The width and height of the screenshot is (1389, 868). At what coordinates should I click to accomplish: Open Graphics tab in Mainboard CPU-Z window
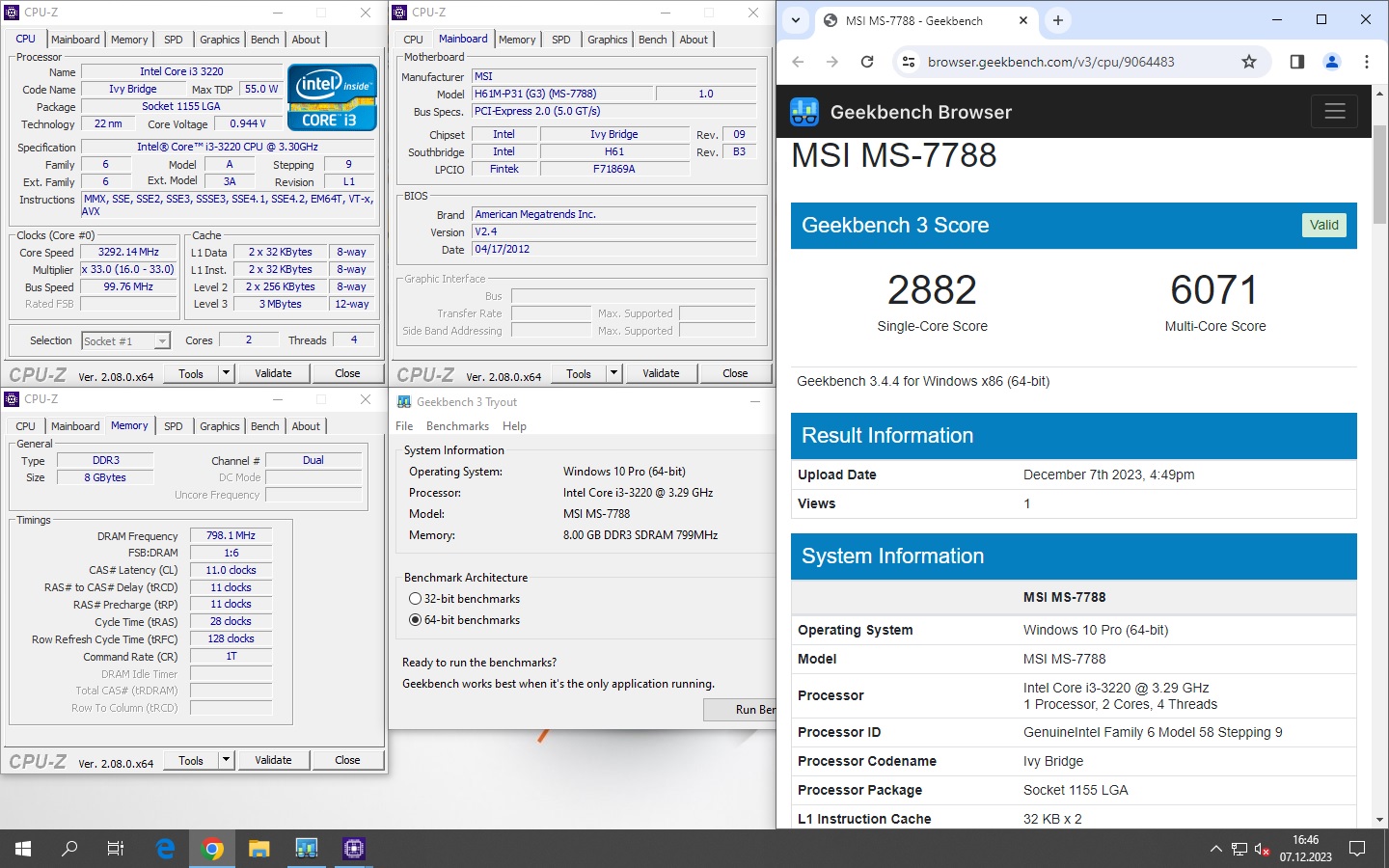coord(608,40)
